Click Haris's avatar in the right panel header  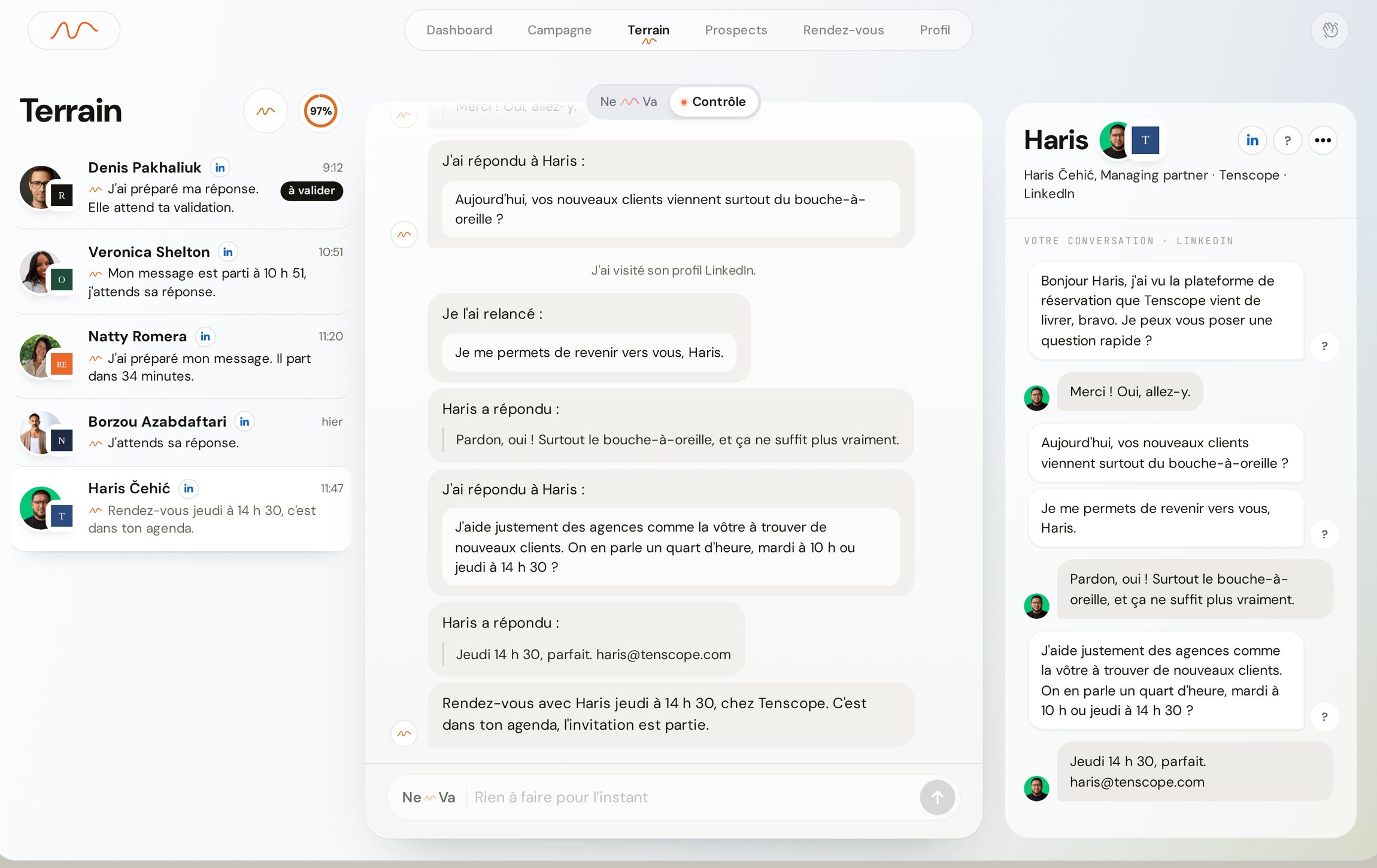[x=1115, y=140]
